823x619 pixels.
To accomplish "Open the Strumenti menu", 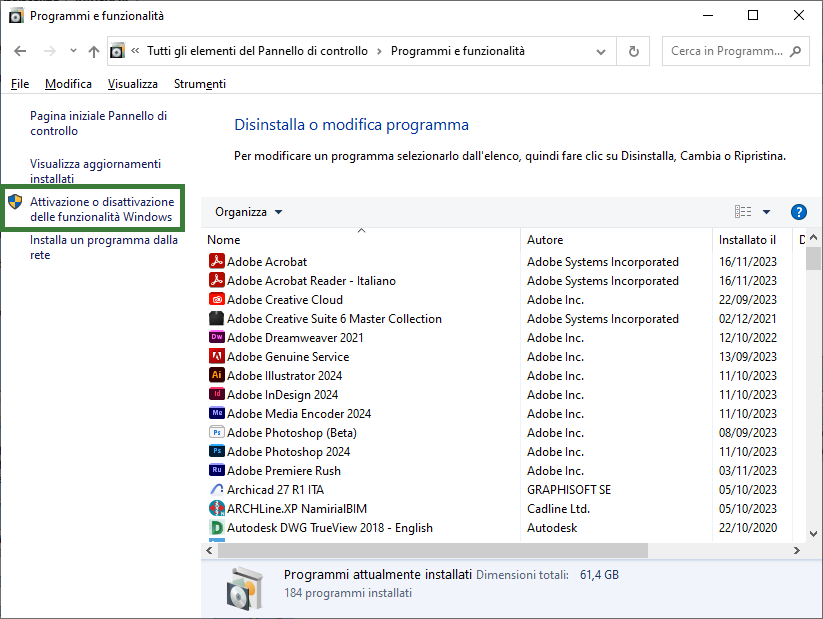I will 199,84.
